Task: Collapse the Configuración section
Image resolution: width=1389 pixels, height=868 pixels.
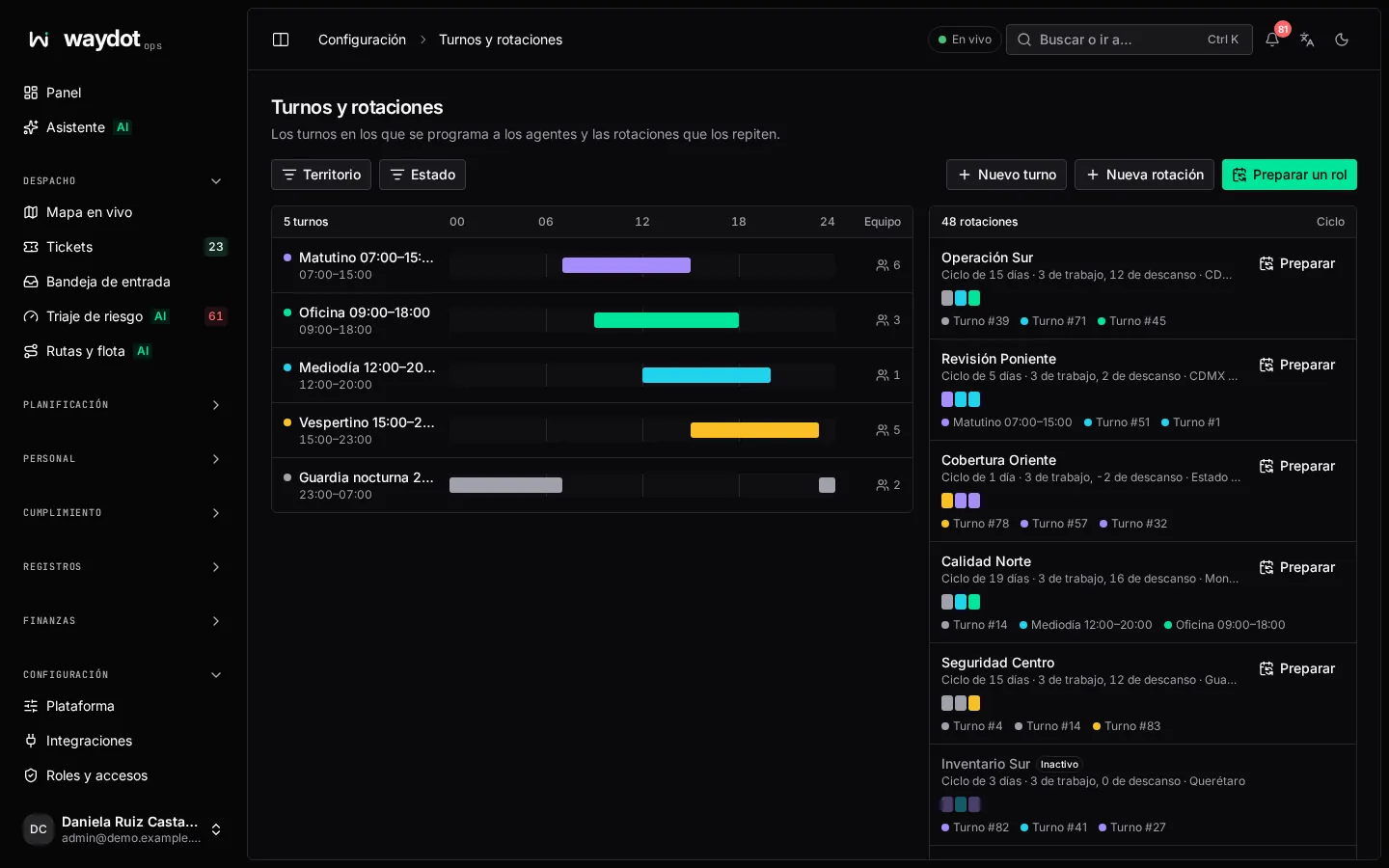Action: tap(123, 675)
